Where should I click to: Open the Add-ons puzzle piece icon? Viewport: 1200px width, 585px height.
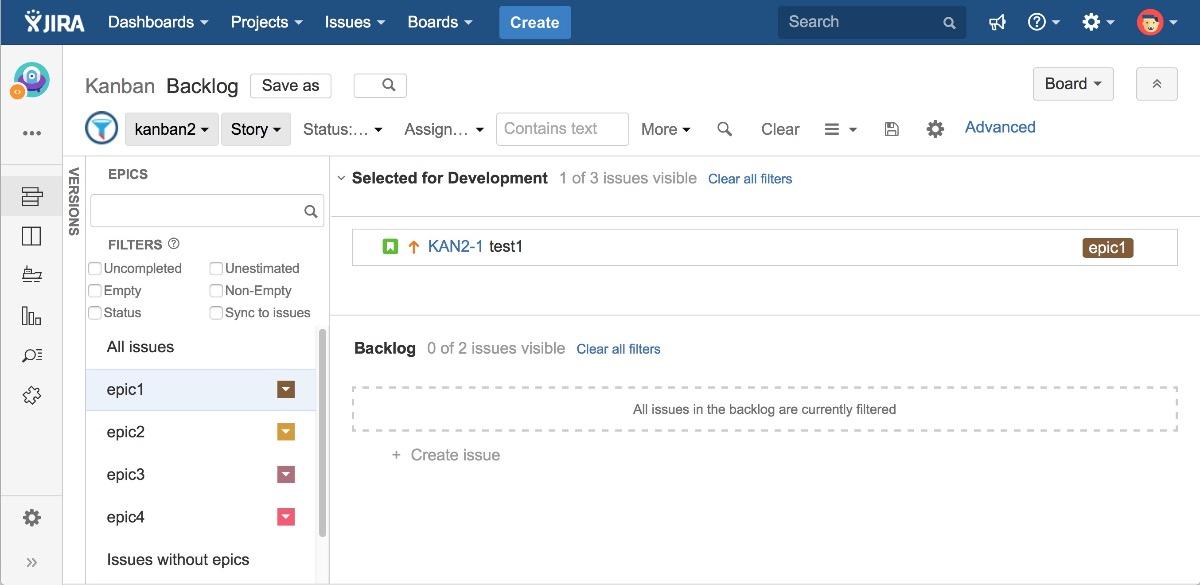pos(31,396)
